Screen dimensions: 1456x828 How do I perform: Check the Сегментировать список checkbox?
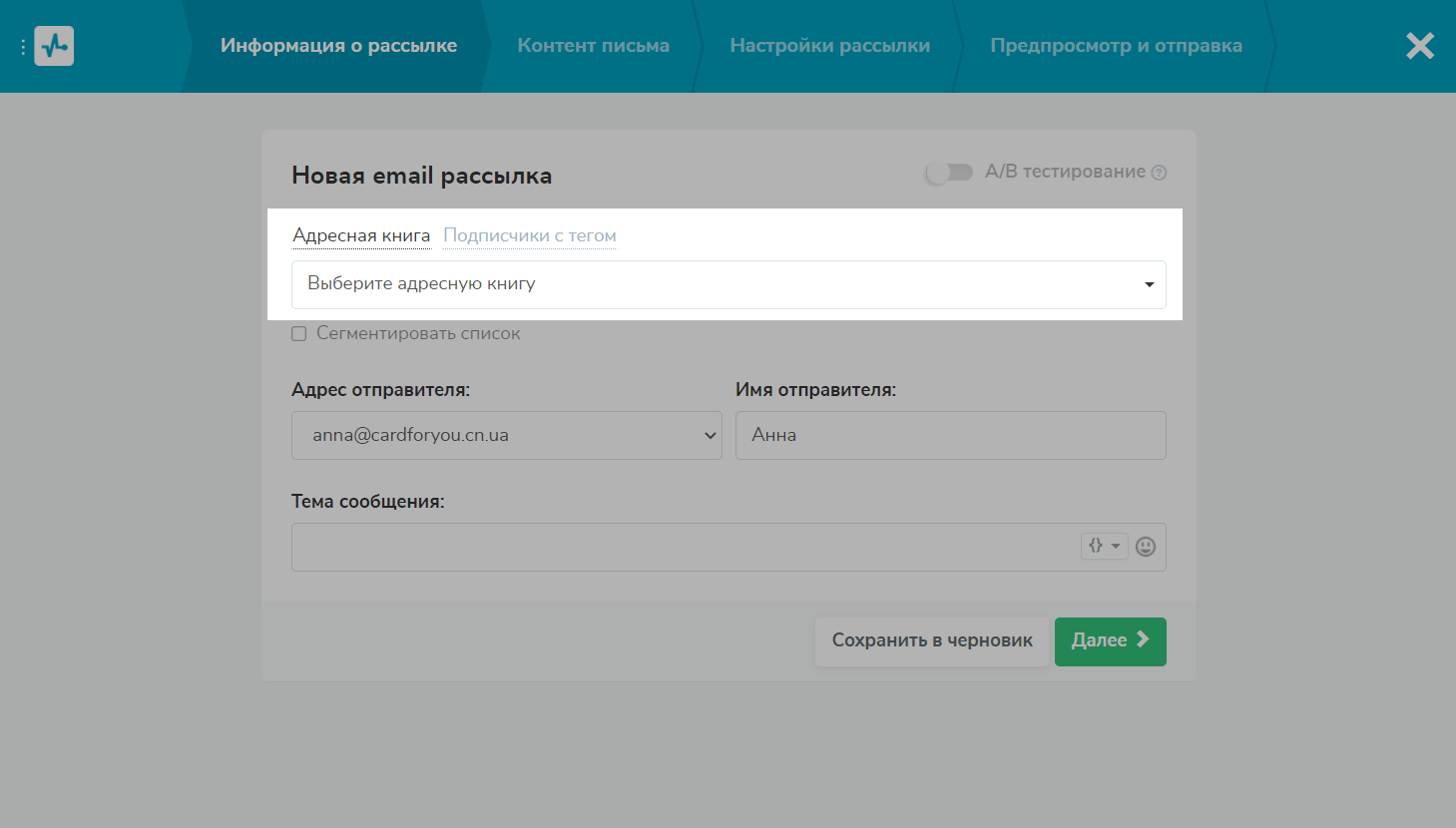point(299,334)
